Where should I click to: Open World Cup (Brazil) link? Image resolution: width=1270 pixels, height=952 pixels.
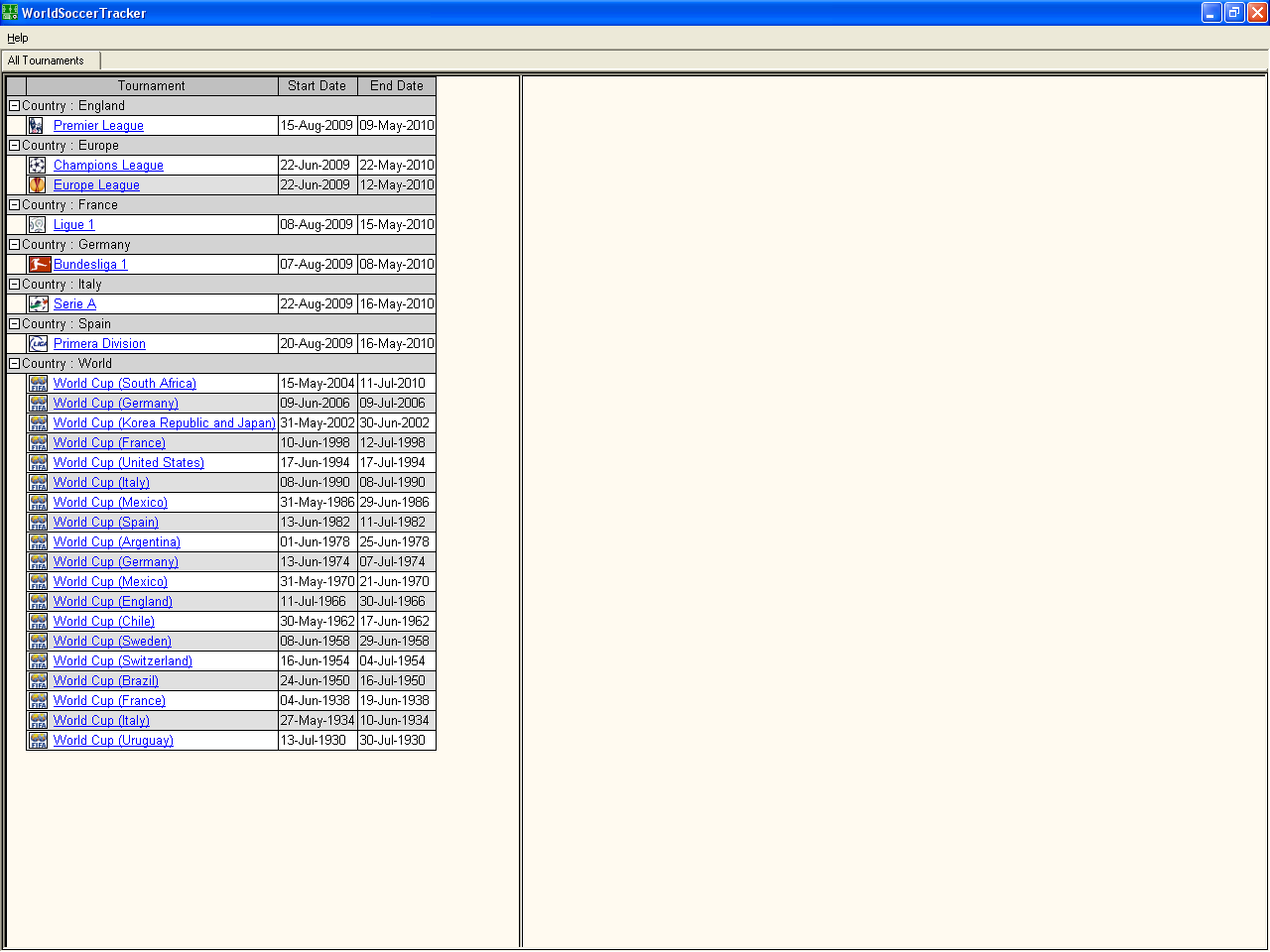(x=106, y=681)
